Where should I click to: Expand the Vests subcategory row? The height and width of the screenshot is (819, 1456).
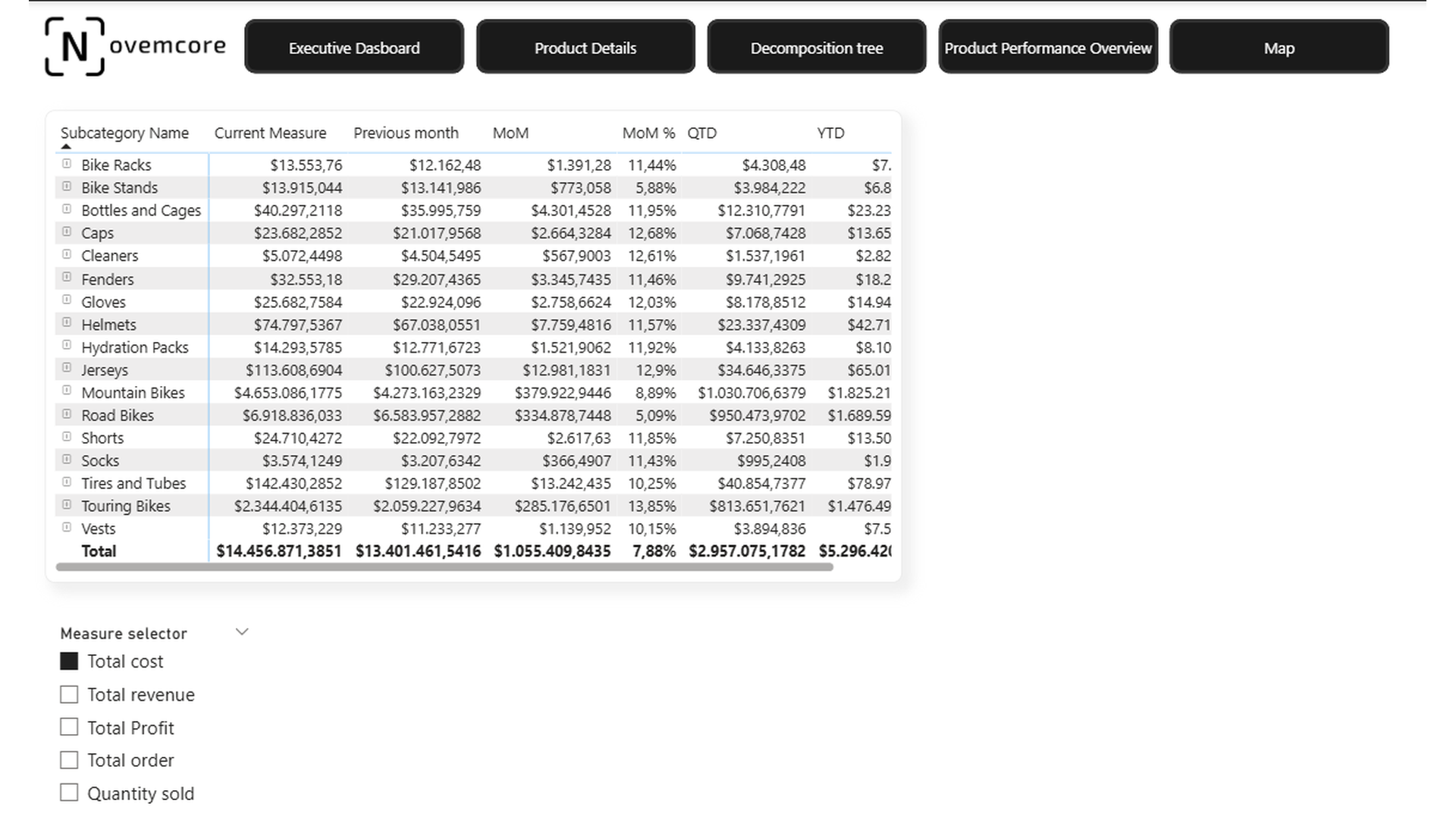pos(67,528)
